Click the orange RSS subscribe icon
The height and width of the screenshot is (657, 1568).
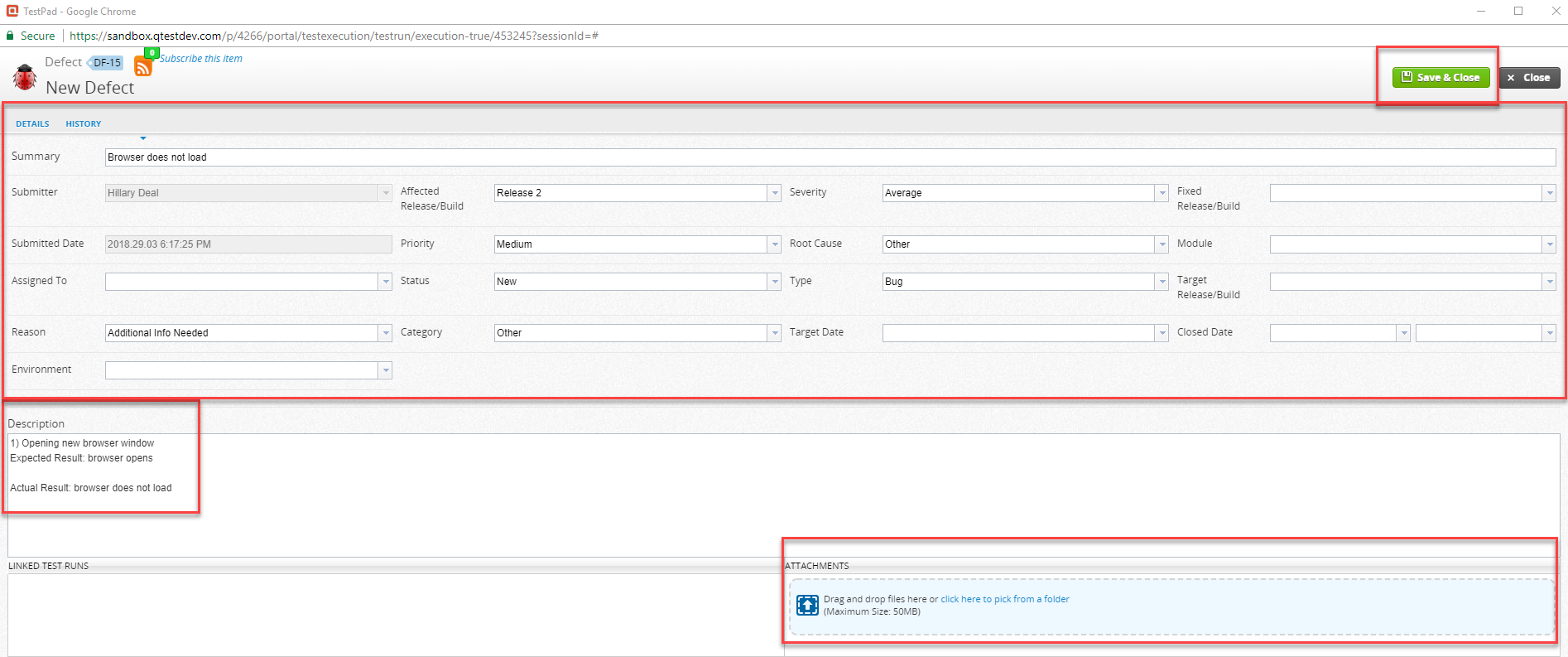143,66
